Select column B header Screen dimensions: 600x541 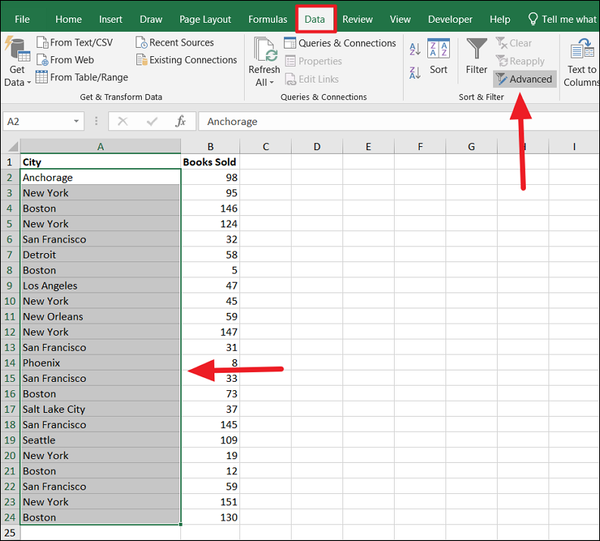(x=210, y=147)
